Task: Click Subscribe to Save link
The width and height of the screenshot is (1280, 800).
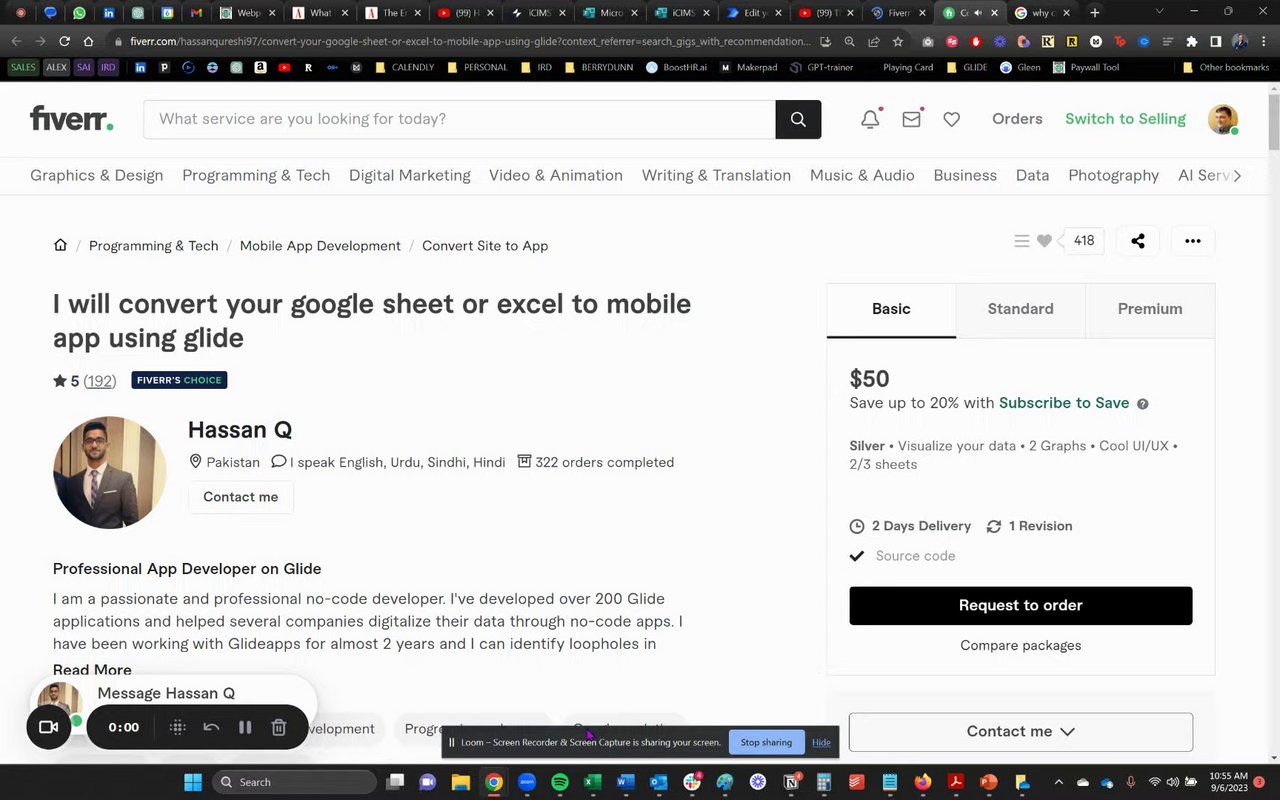Action: [1064, 403]
